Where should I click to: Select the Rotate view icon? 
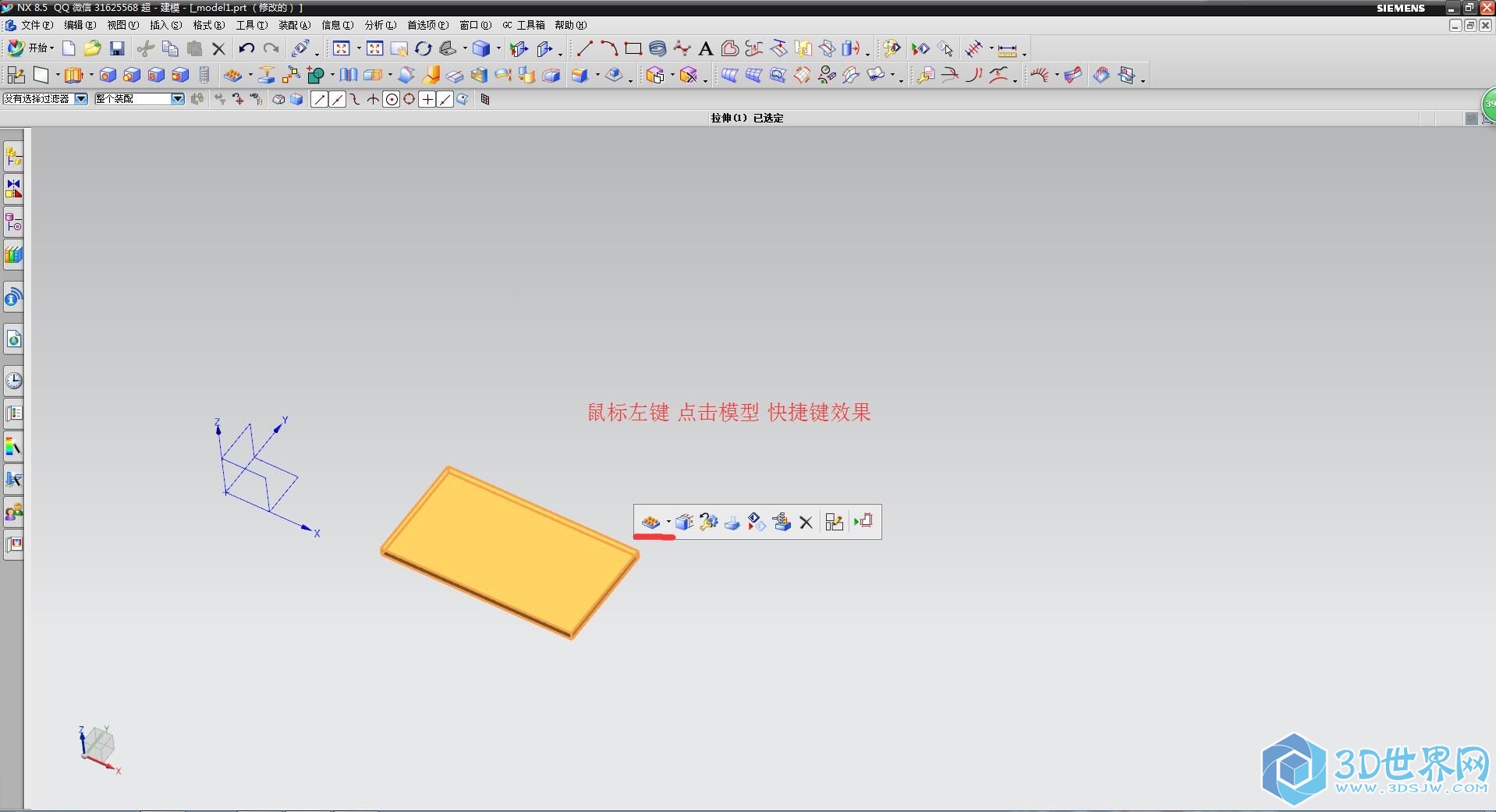coord(424,48)
